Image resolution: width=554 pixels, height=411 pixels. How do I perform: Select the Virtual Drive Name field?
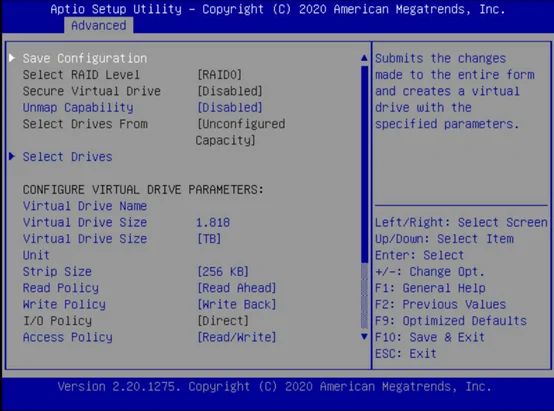tap(85, 206)
